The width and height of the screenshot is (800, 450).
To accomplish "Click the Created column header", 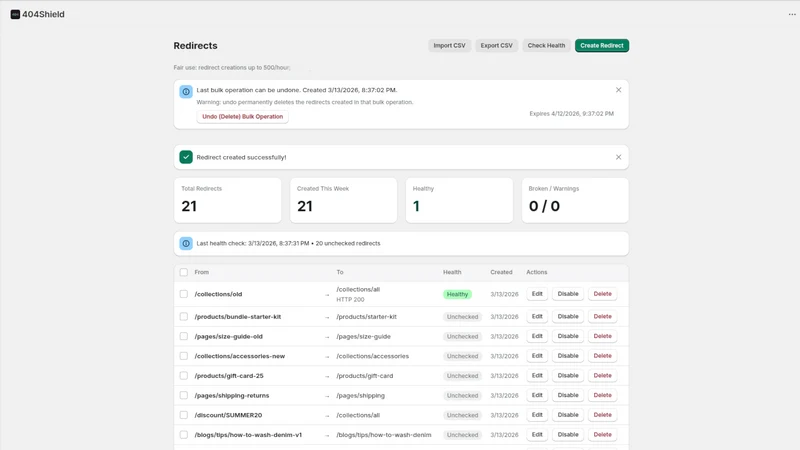I will tap(501, 272).
